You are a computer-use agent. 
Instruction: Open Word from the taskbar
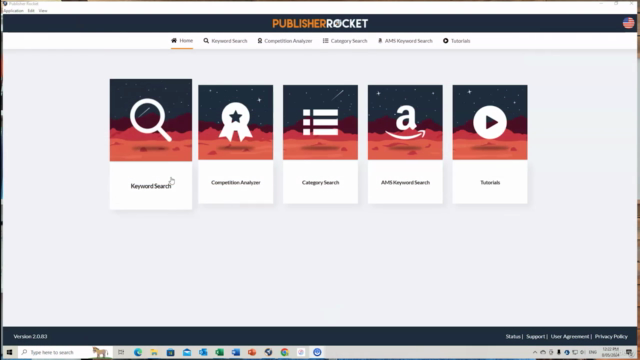(x=236, y=352)
